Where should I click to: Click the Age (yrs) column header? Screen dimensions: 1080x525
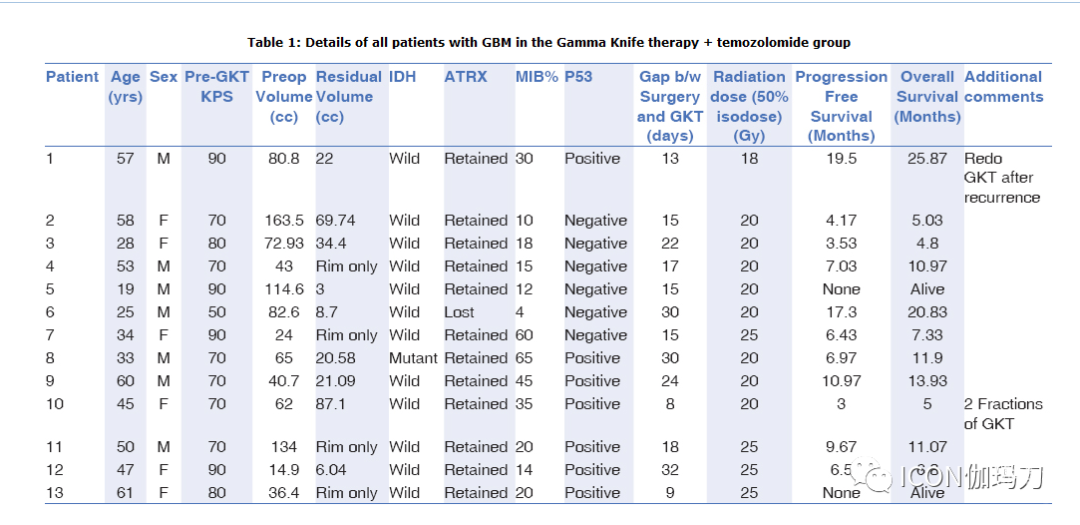point(126,87)
